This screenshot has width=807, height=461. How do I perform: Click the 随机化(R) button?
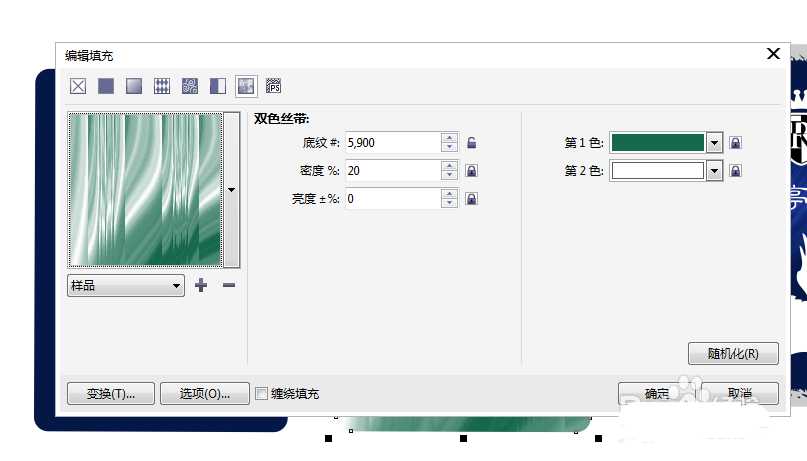(733, 353)
